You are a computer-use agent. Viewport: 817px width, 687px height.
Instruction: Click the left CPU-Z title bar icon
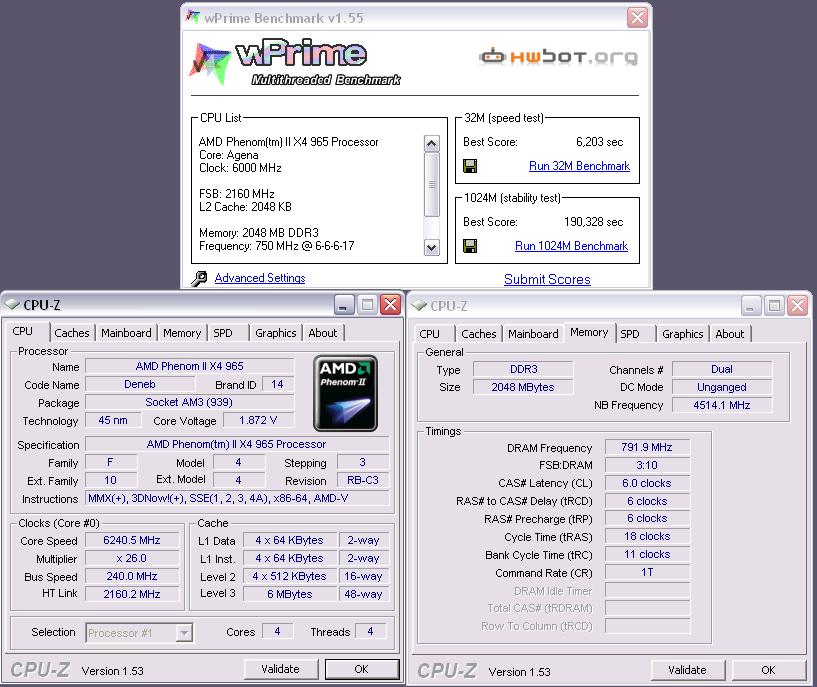(12, 304)
